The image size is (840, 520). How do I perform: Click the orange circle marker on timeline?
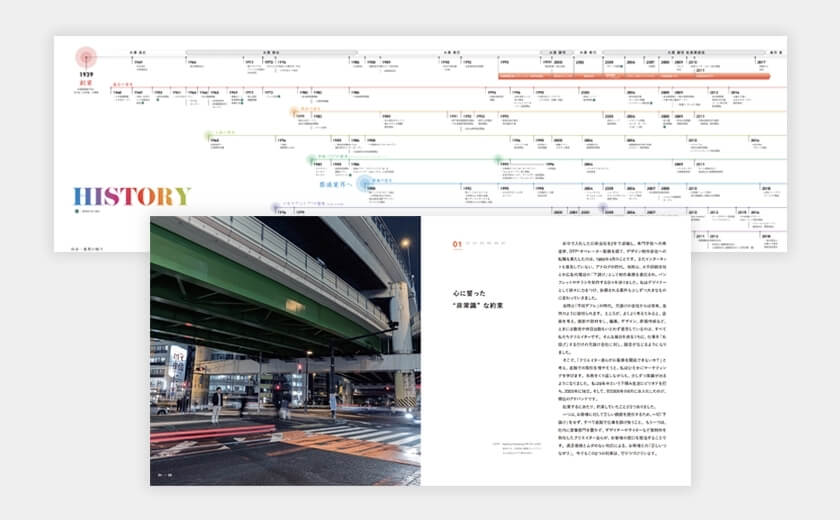[x=294, y=112]
